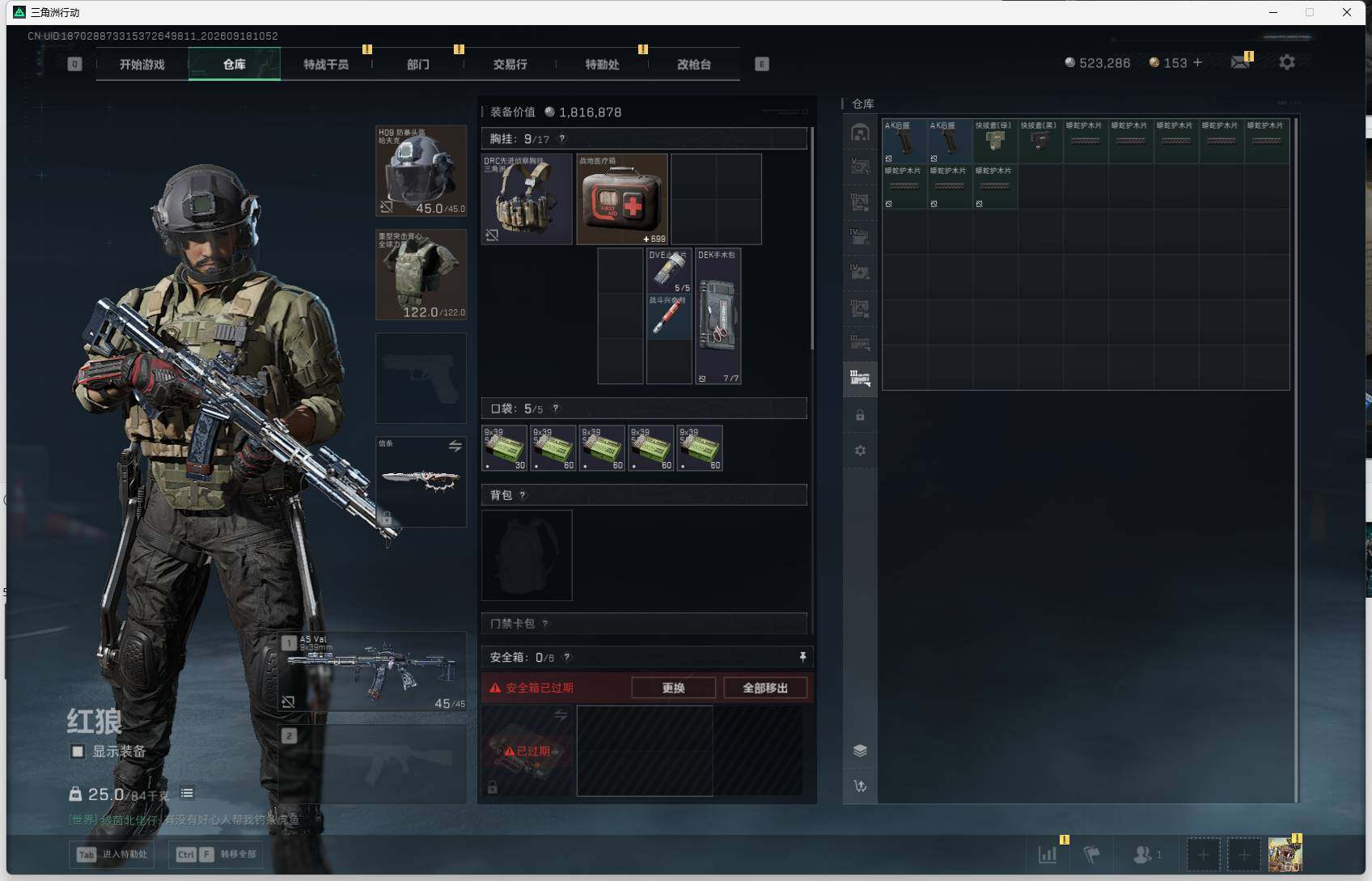Select the 重型突击背心 armor slot
Viewport: 1372px width, 881px height.
click(421, 274)
